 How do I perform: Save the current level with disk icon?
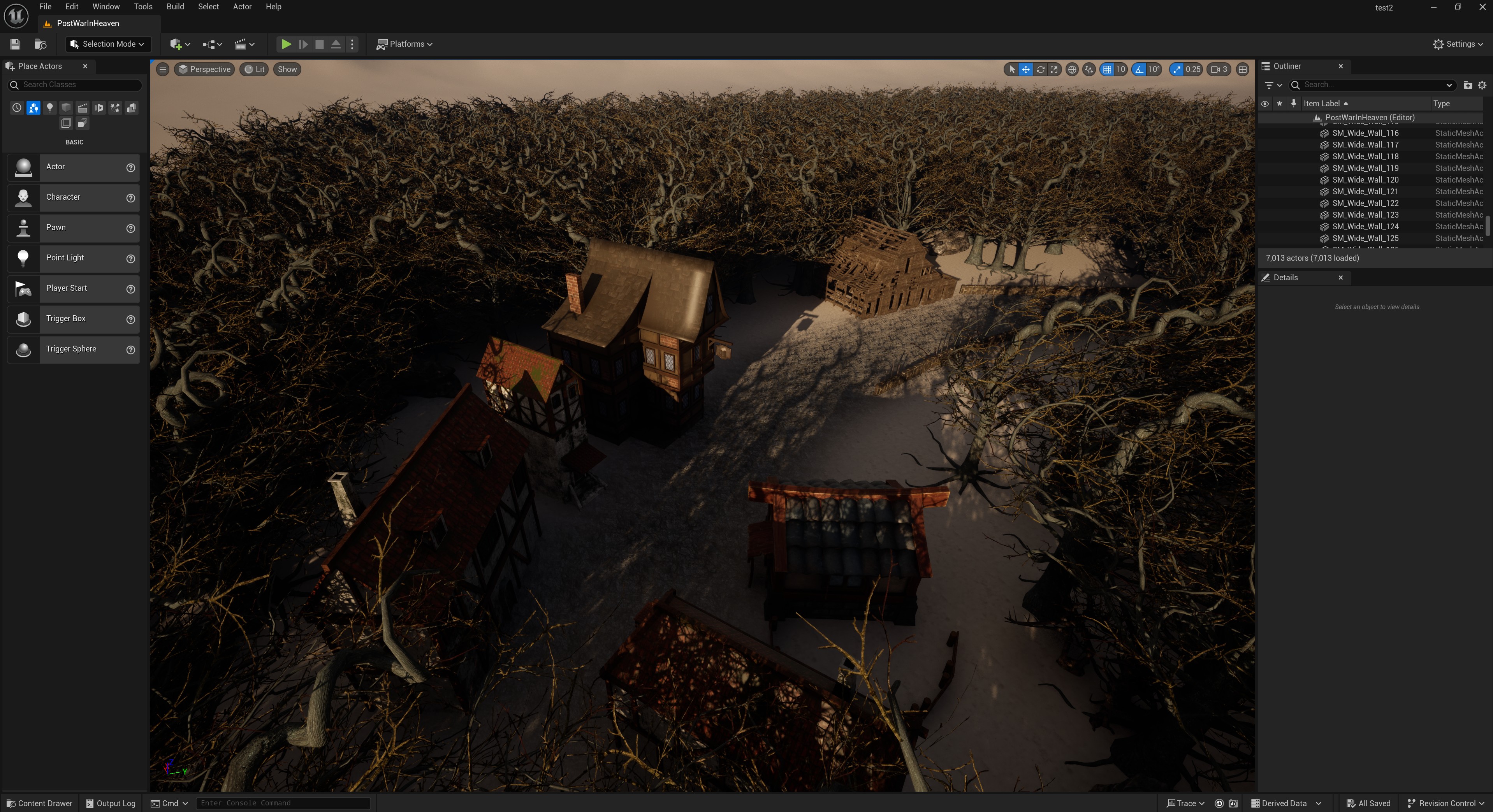tap(15, 44)
